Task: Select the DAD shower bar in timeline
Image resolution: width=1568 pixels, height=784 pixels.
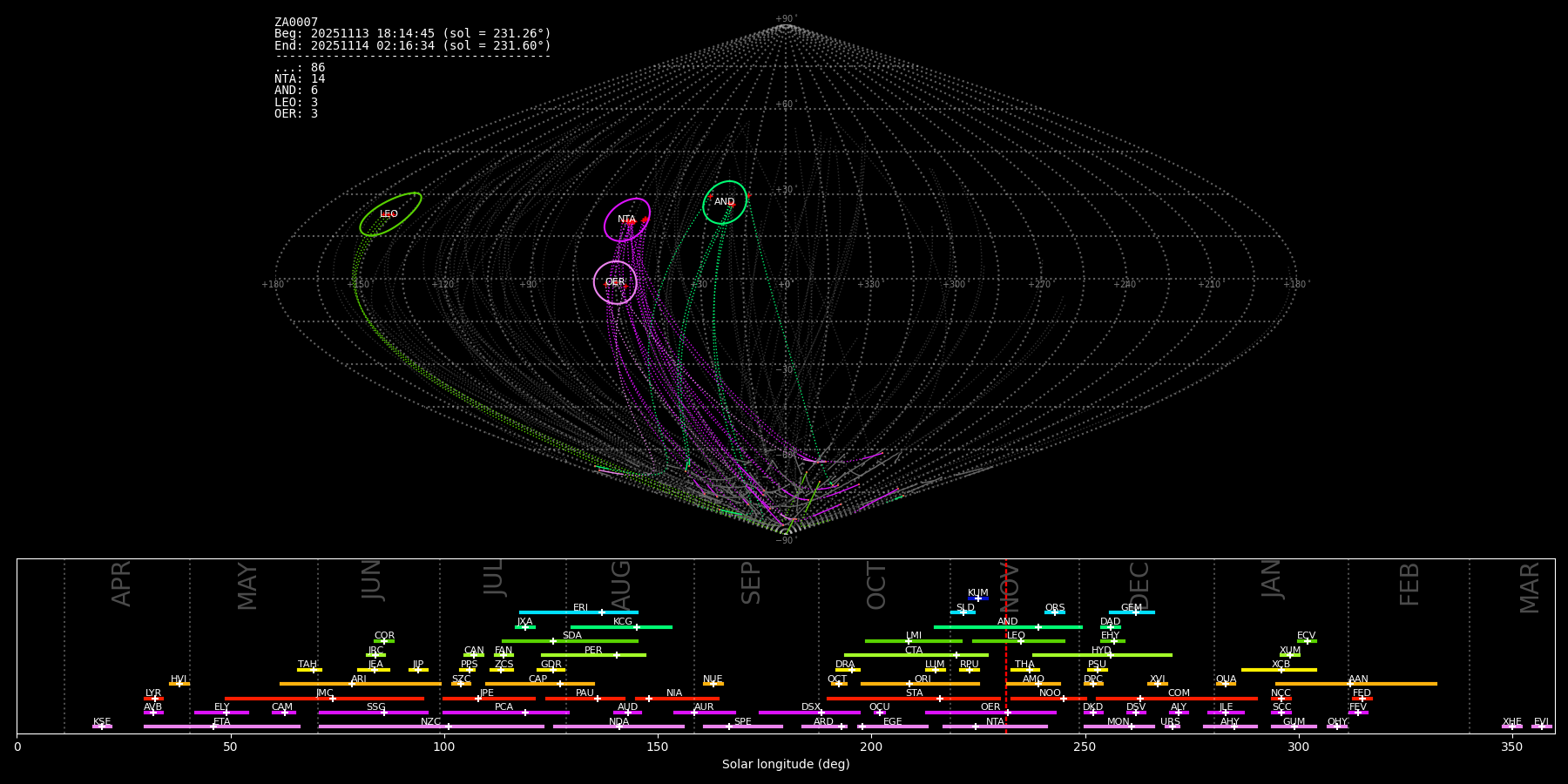Action: tap(1110, 626)
